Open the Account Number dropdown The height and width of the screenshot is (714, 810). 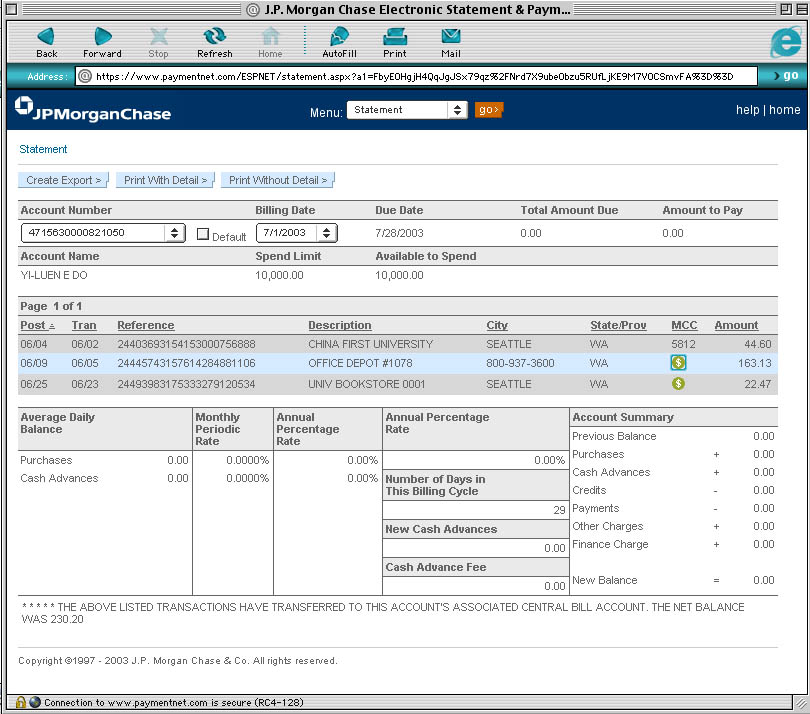(103, 233)
